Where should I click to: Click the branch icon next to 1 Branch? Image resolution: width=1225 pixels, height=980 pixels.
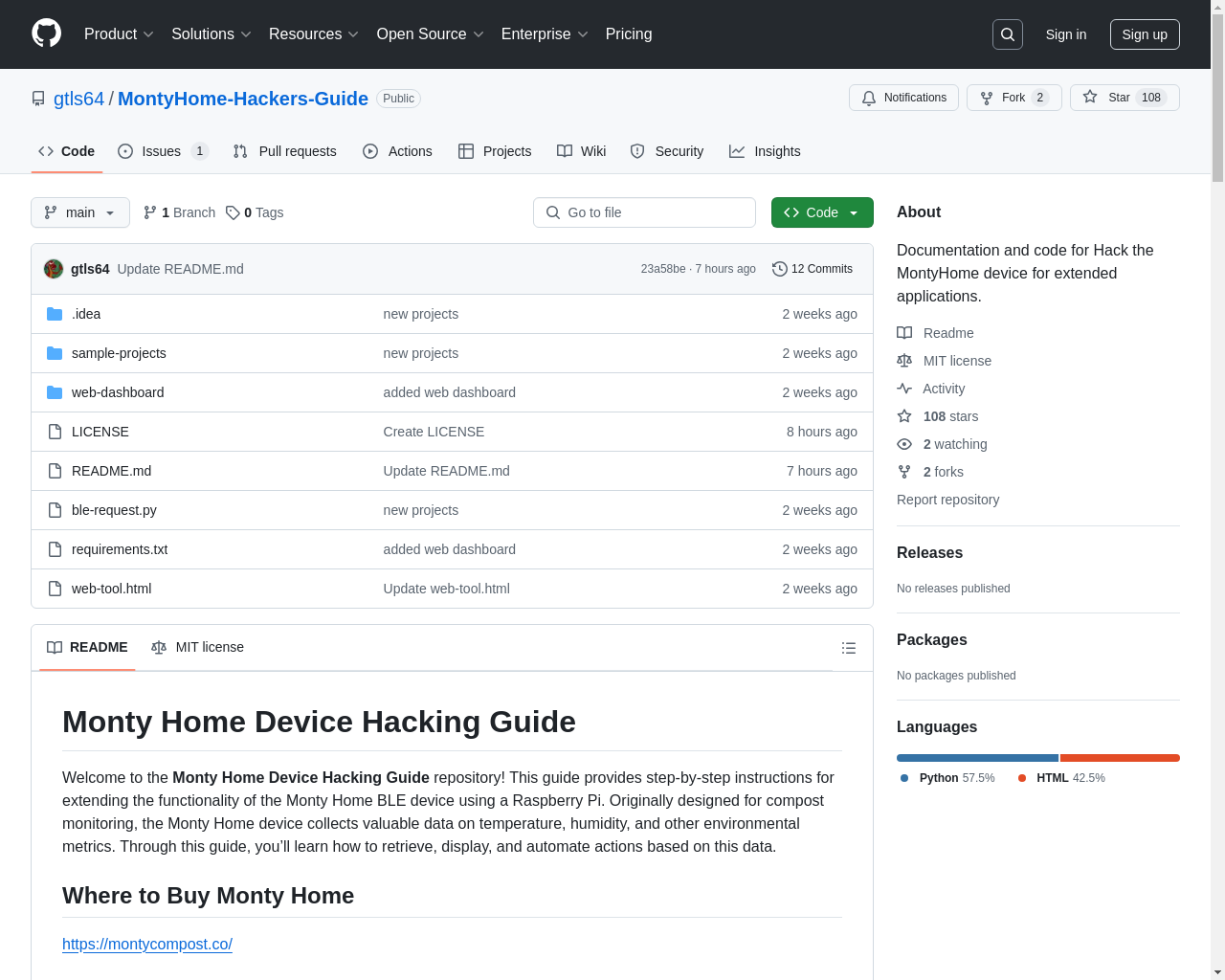pyautogui.click(x=150, y=212)
